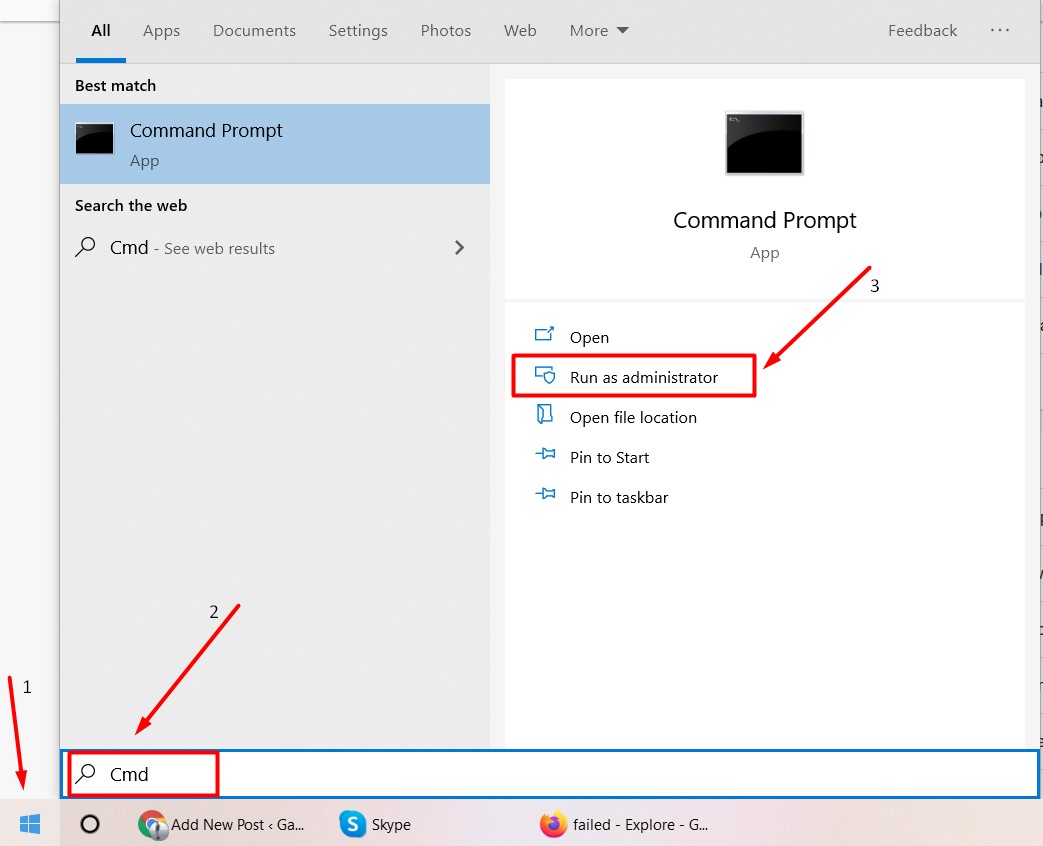Switch to the Documents tab
Viewport: 1043px width, 846px height.
coord(254,31)
